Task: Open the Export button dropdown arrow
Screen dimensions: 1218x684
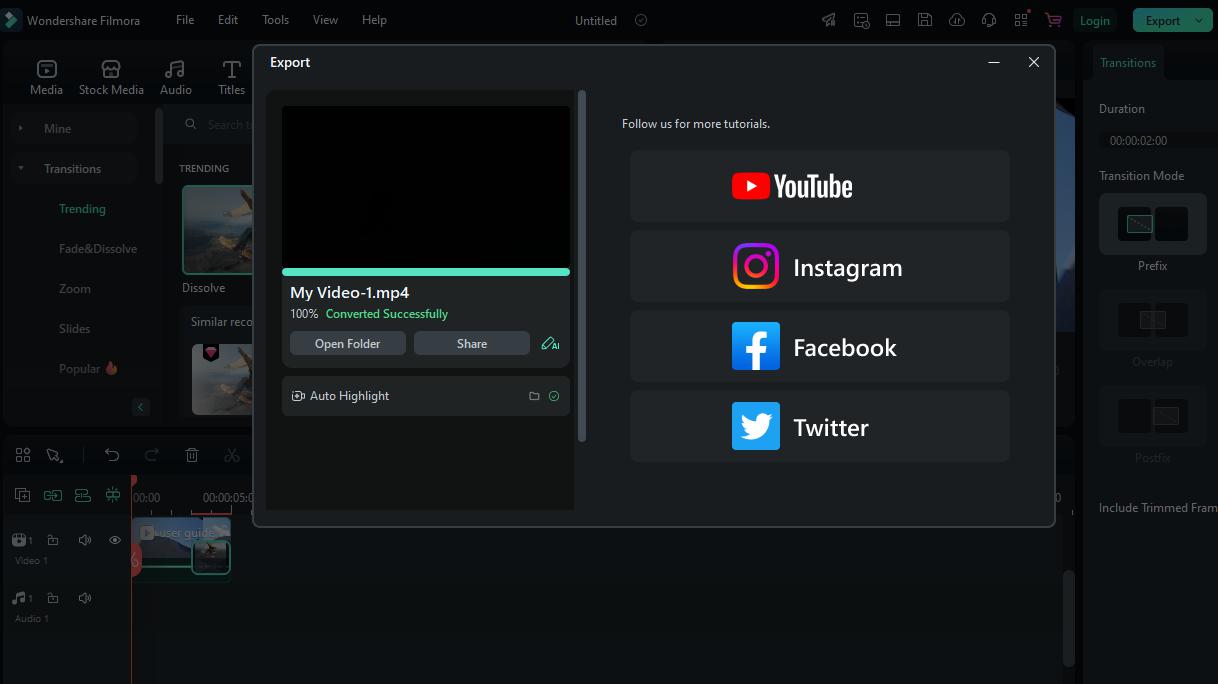Action: pyautogui.click(x=1199, y=20)
